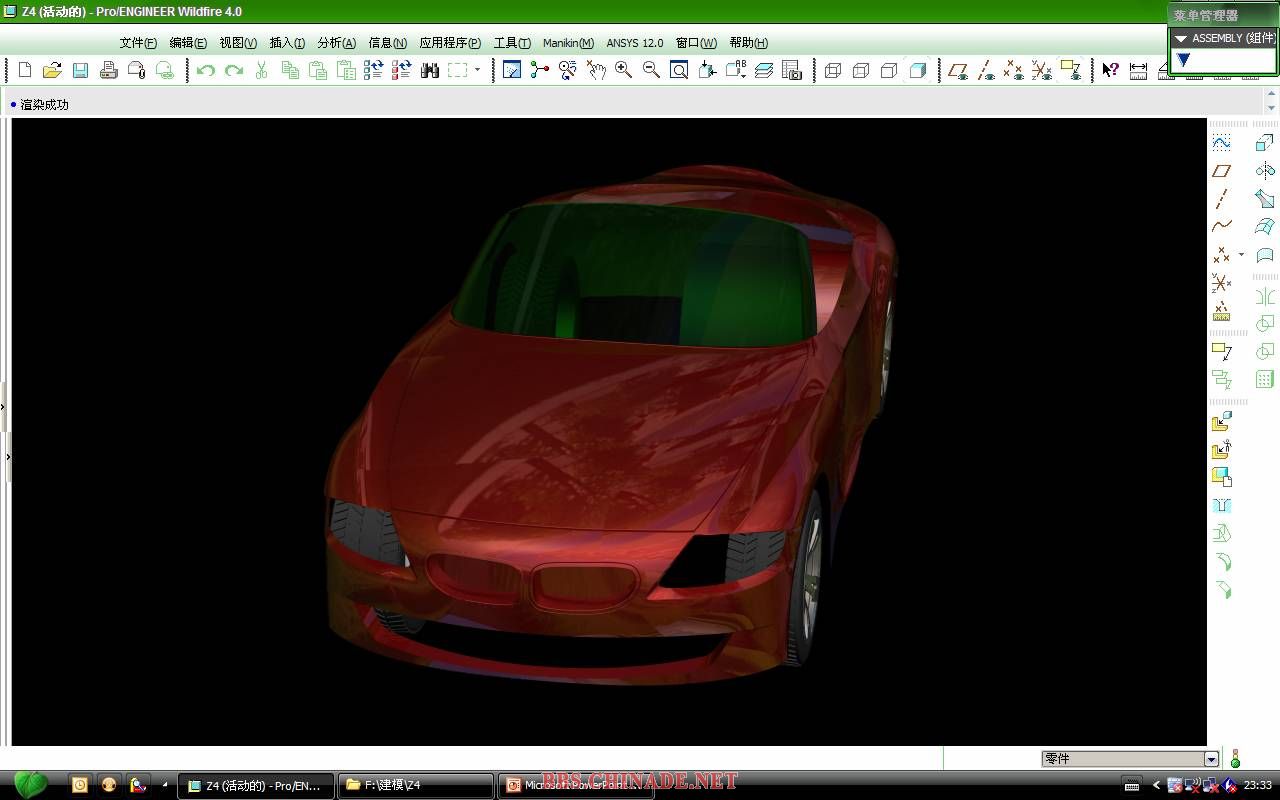Open the selection filter 零件 dropdown
Image resolution: width=1280 pixels, height=800 pixels.
1211,759
